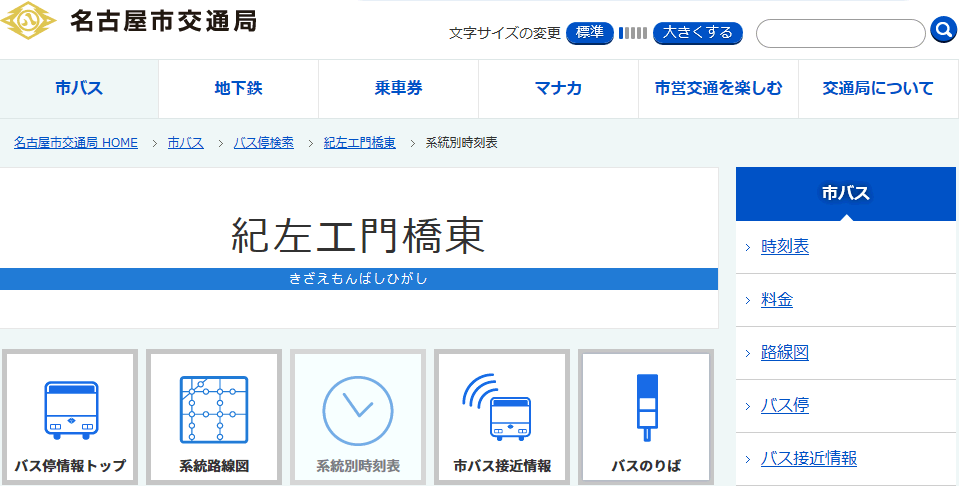Switch to the マナカ navigation tab

tap(558, 88)
